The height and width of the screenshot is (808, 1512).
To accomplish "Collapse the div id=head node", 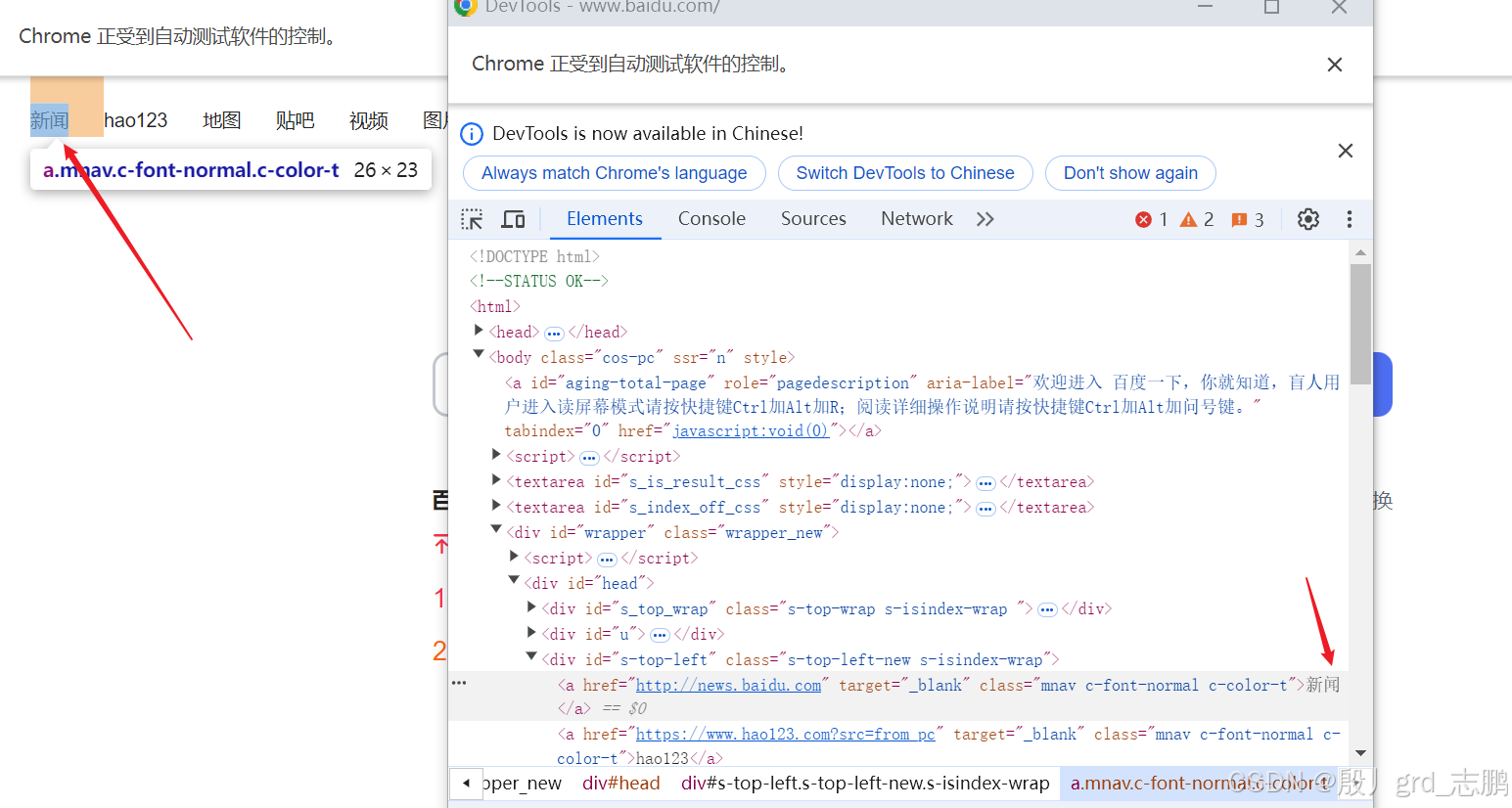I will pyautogui.click(x=514, y=581).
